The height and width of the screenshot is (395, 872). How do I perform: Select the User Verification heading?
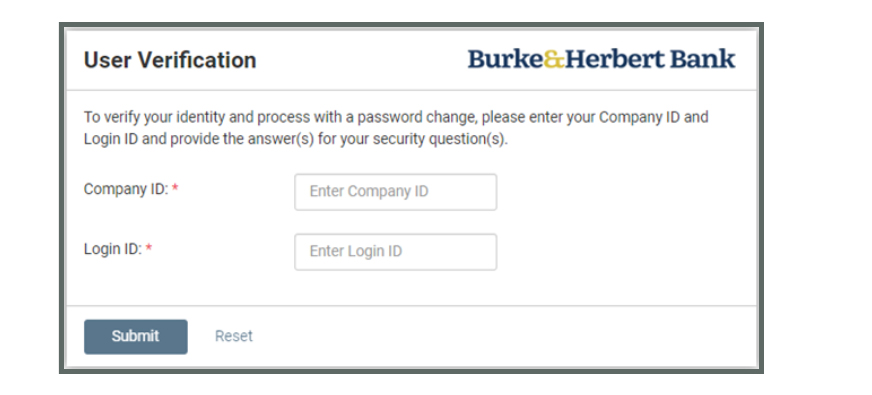170,60
